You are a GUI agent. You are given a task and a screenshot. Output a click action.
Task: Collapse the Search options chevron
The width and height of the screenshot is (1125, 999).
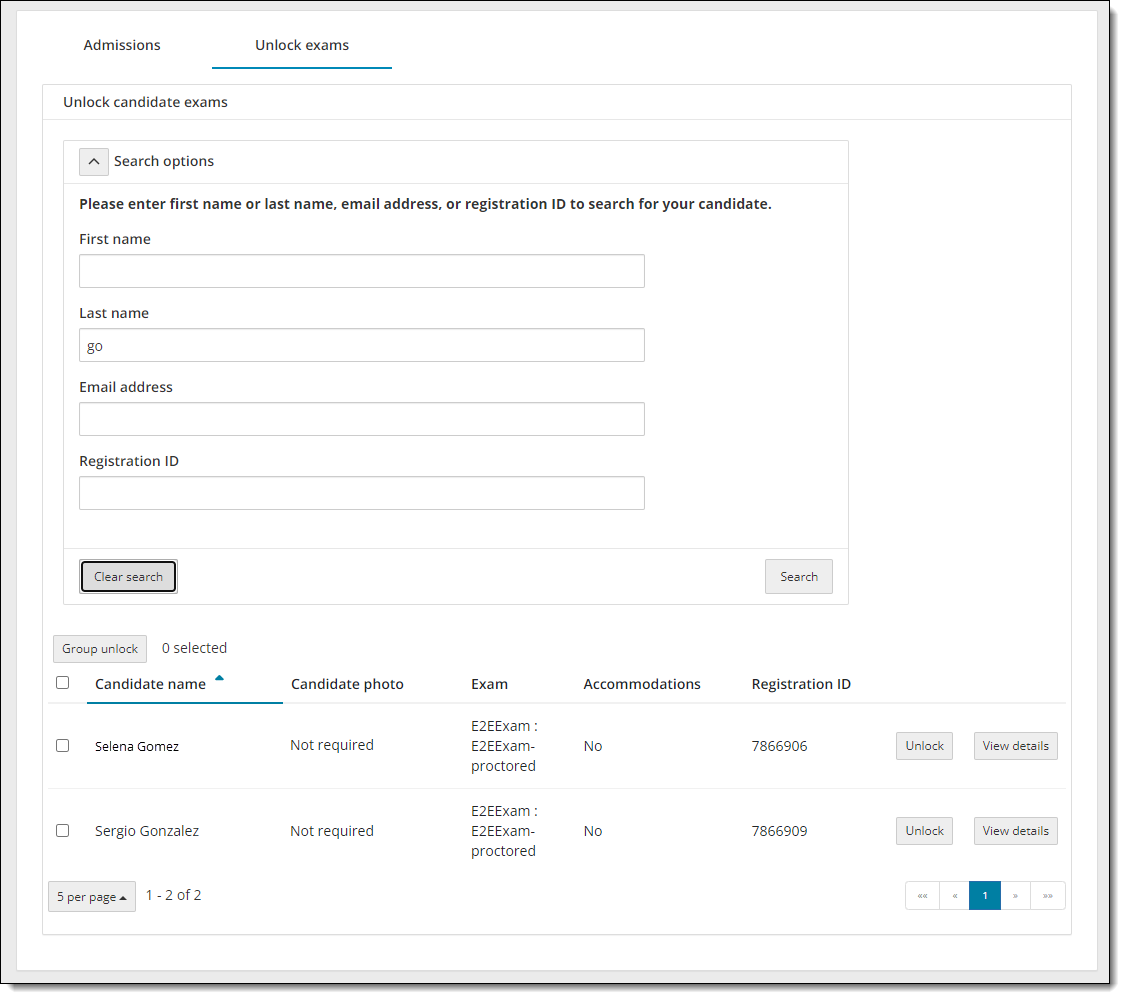point(94,162)
